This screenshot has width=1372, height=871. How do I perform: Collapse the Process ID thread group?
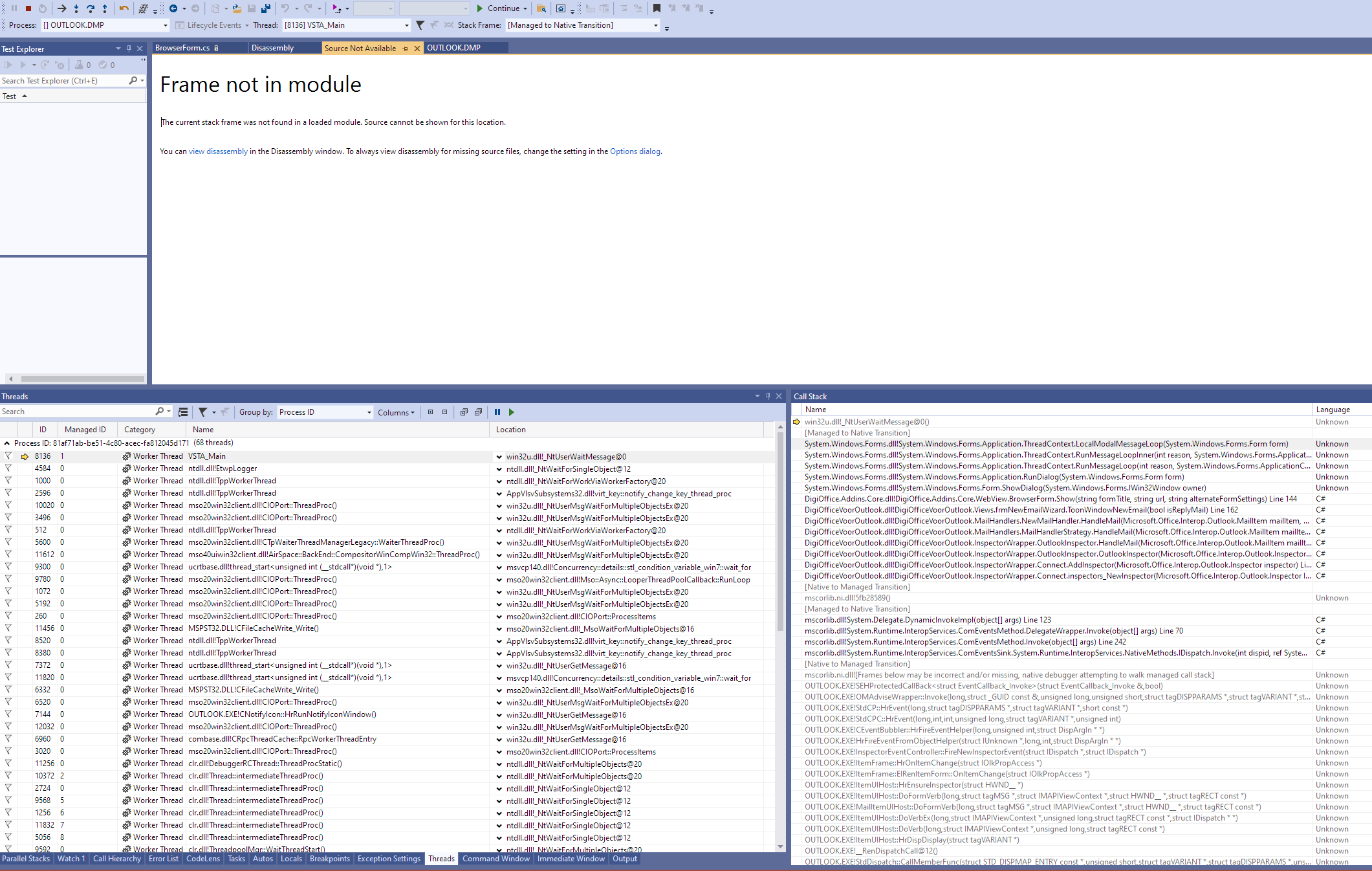point(6,443)
